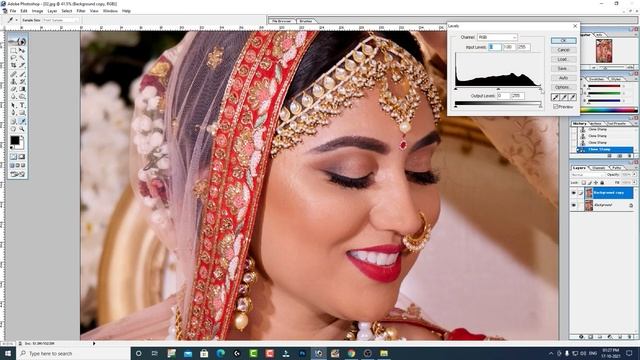Delete current layer using Layers panel trash
This screenshot has height=360, width=640.
[631, 337]
